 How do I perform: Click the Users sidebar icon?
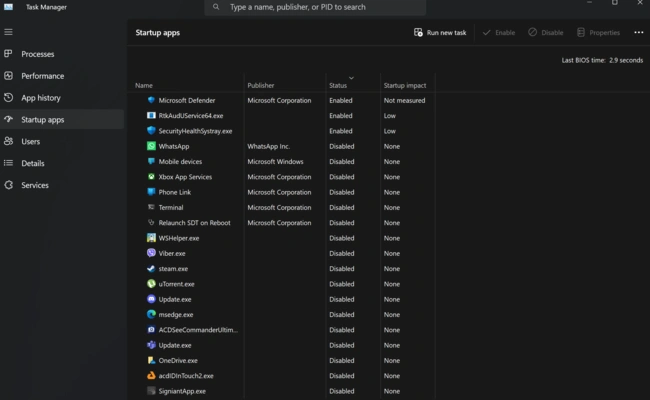click(x=8, y=141)
